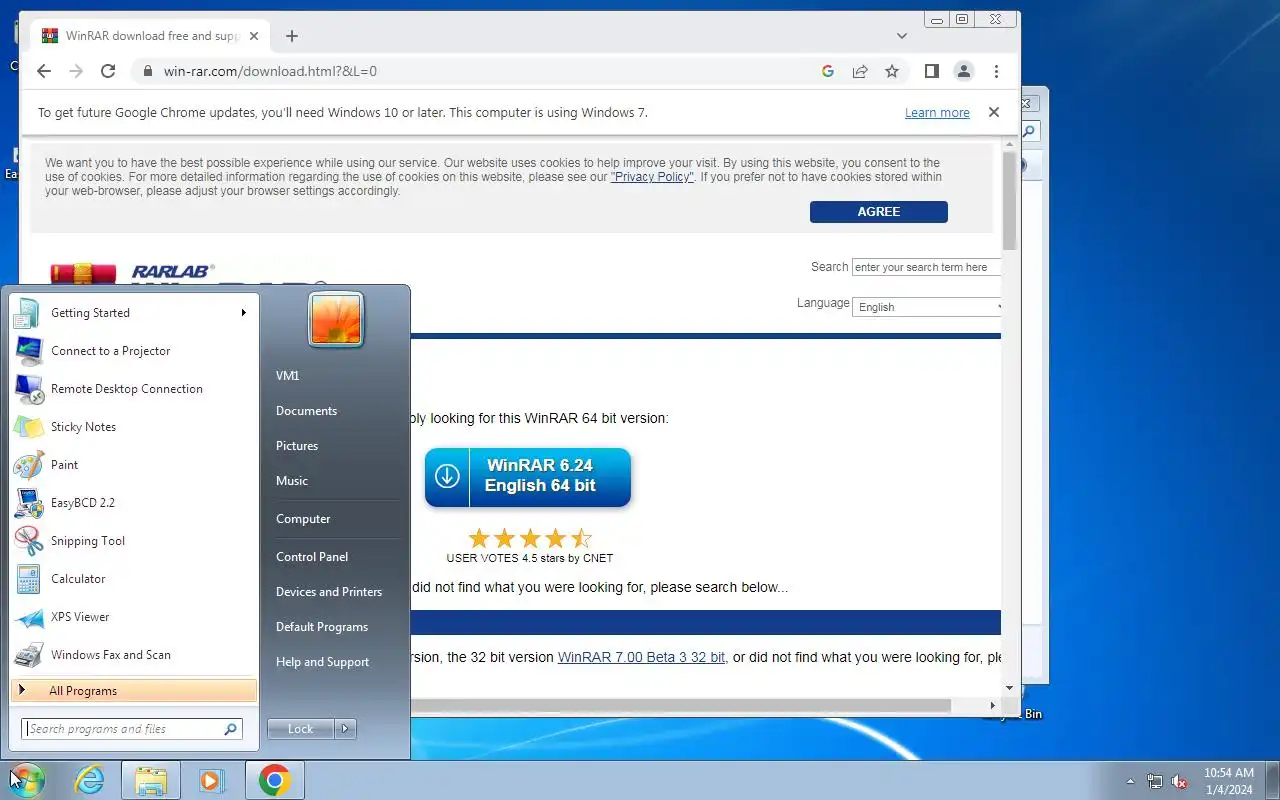Click the Start orb button
Viewport: 1280px width, 800px height.
click(26, 780)
